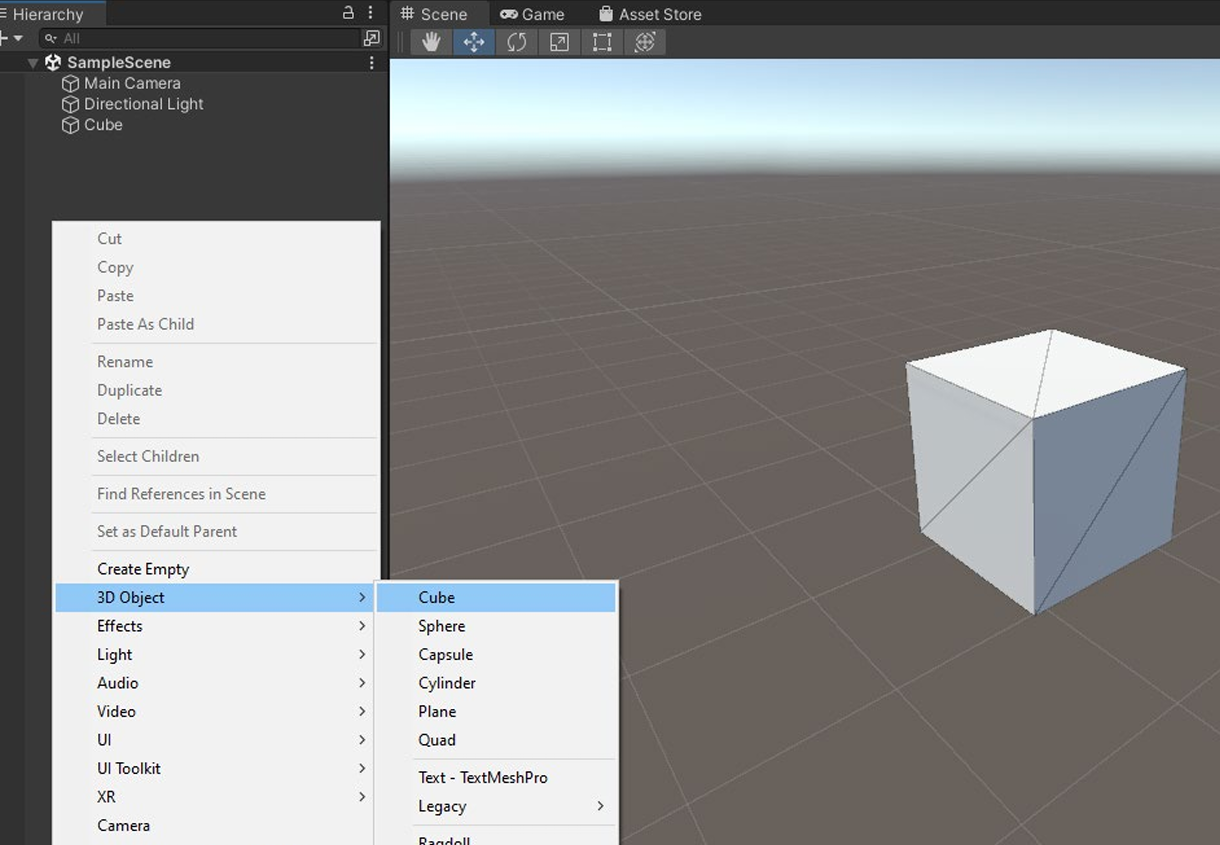Switch to the Game tab
This screenshot has width=1220, height=845.
tap(533, 14)
